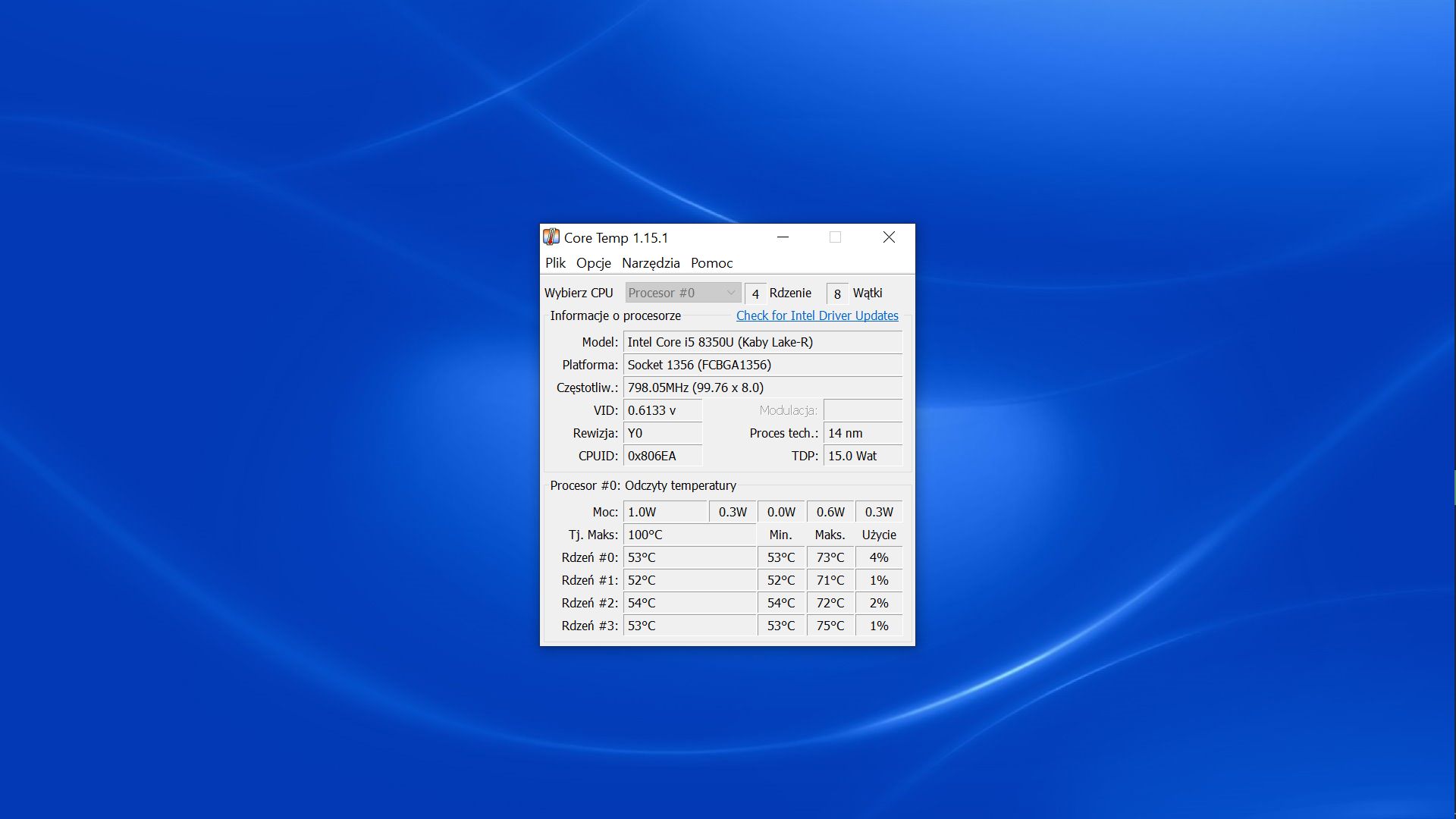Viewport: 1456px width, 819px height.
Task: Click the Rdzeń #2 current temperature 54°C
Action: [x=689, y=603]
